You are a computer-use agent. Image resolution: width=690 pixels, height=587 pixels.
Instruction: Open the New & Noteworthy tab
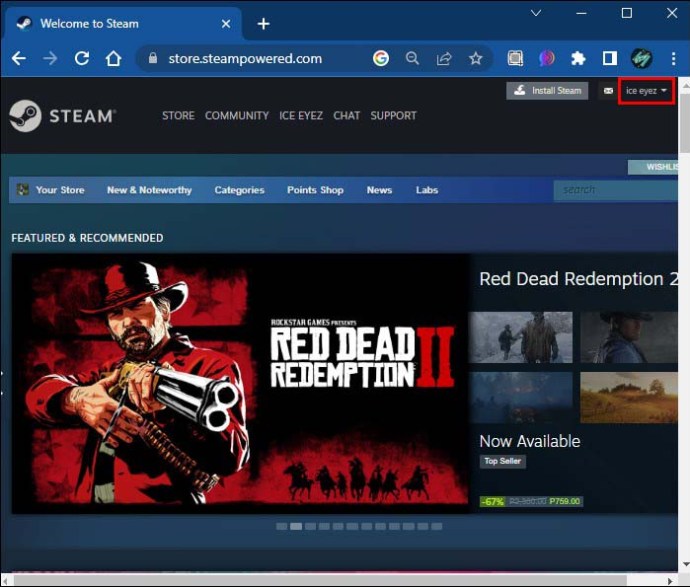click(150, 190)
